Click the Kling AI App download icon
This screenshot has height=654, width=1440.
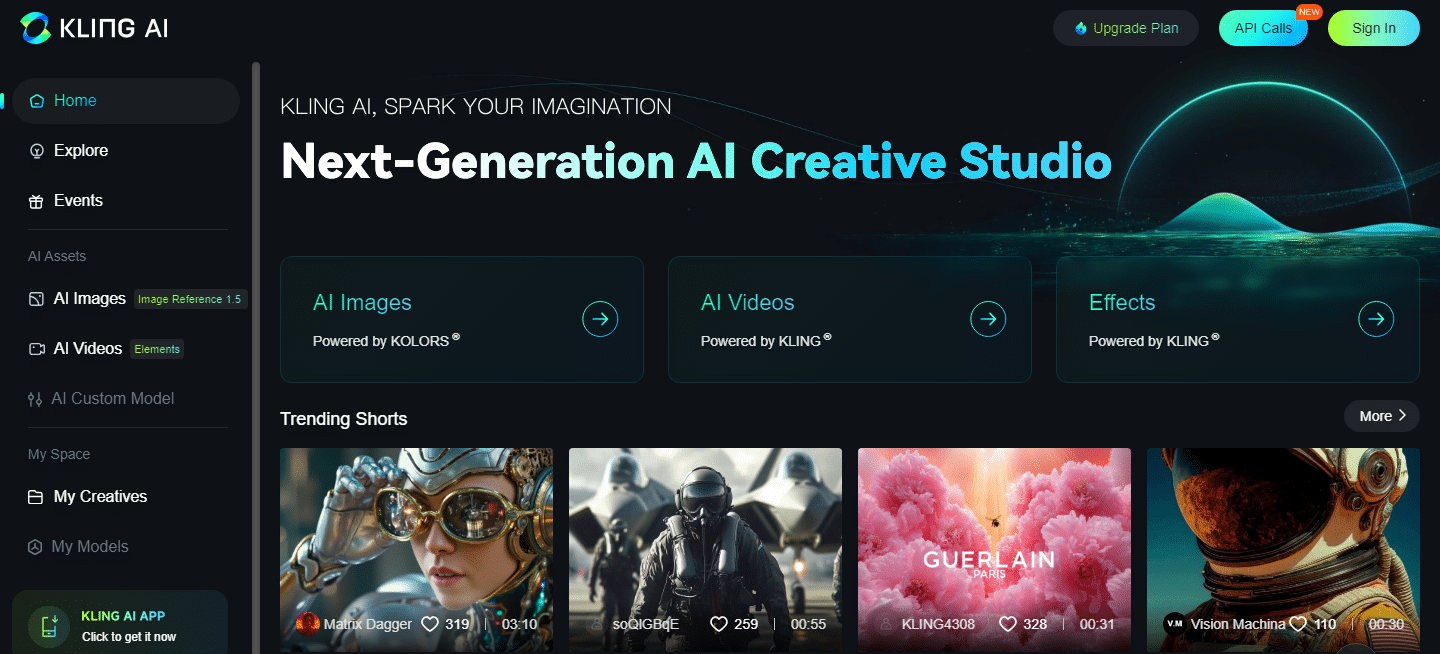(48, 627)
